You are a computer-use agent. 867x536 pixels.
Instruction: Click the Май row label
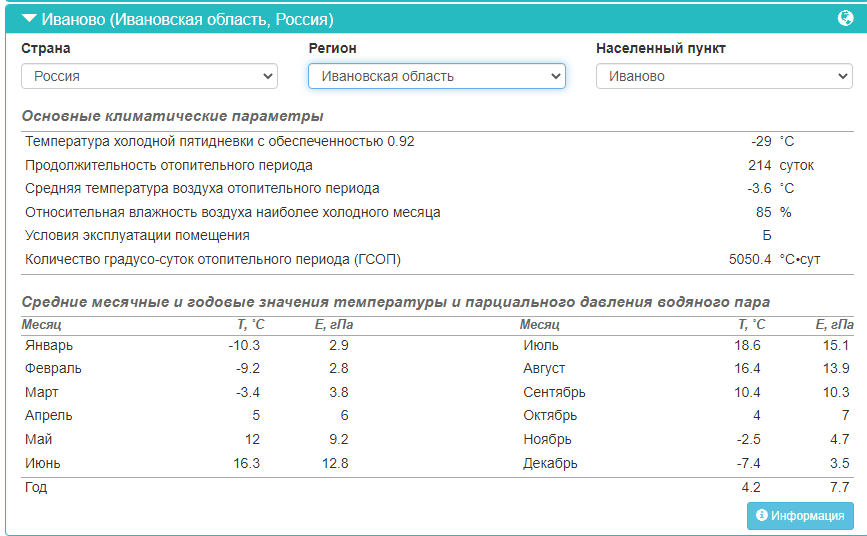[x=38, y=439]
